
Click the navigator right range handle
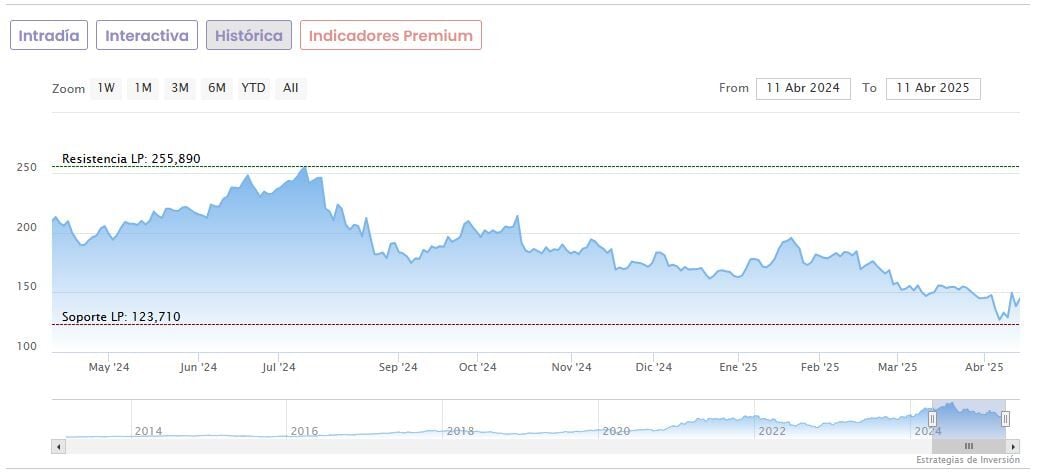pyautogui.click(x=1005, y=419)
